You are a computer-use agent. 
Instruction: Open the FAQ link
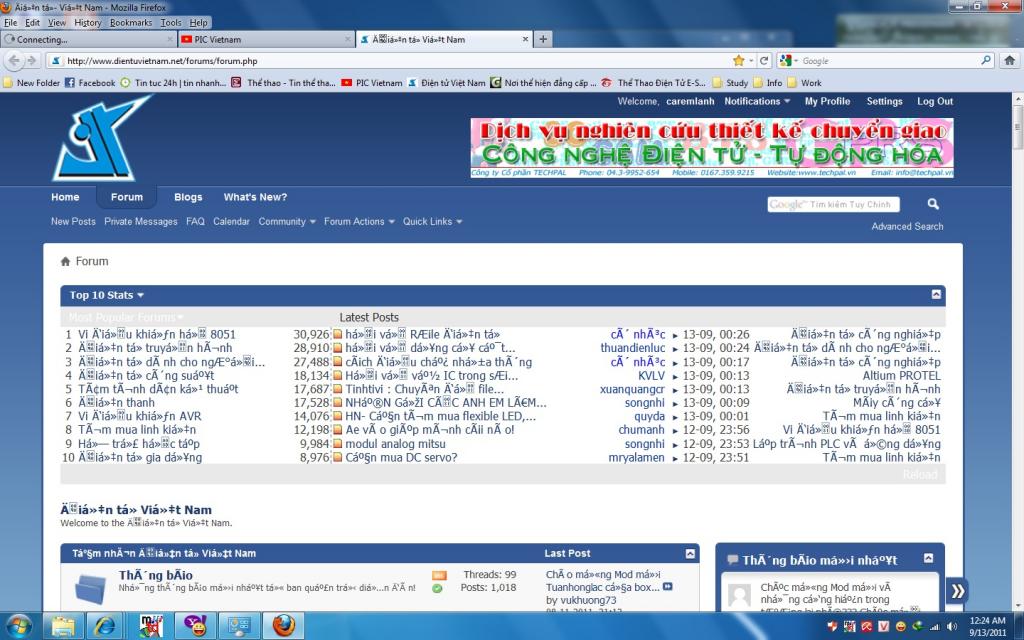[195, 221]
